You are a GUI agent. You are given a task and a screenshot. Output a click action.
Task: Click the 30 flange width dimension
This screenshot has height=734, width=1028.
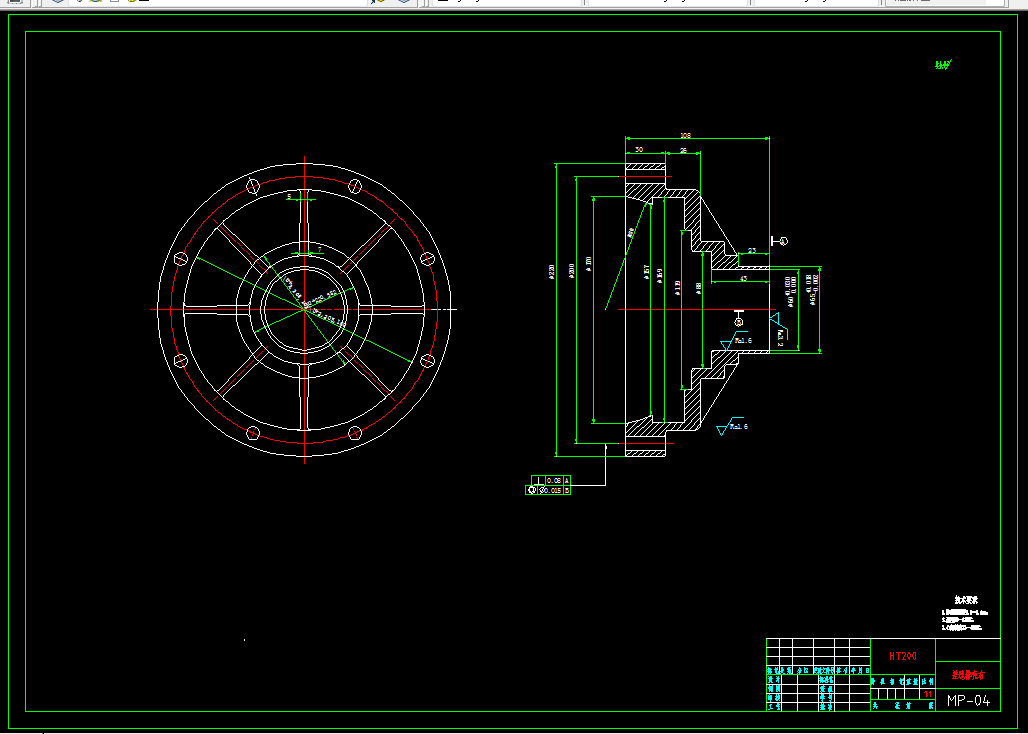point(639,150)
